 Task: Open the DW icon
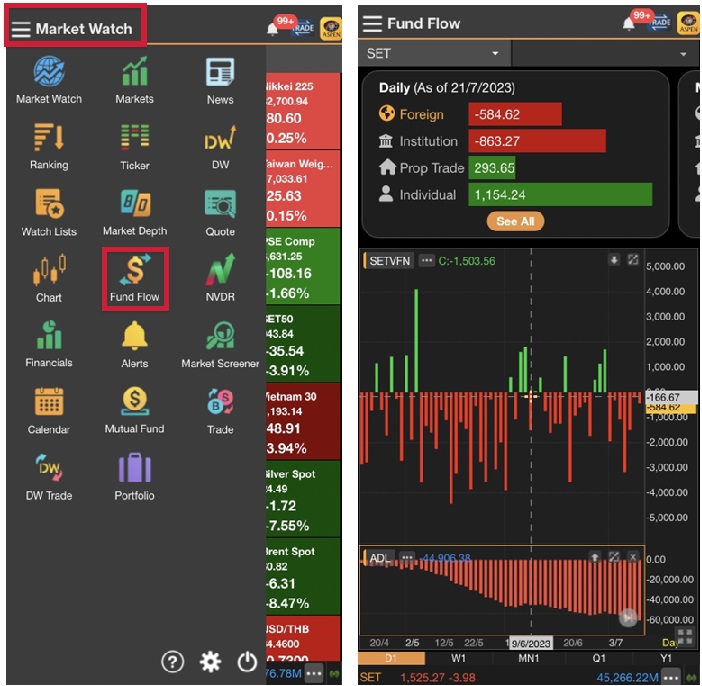[x=220, y=137]
